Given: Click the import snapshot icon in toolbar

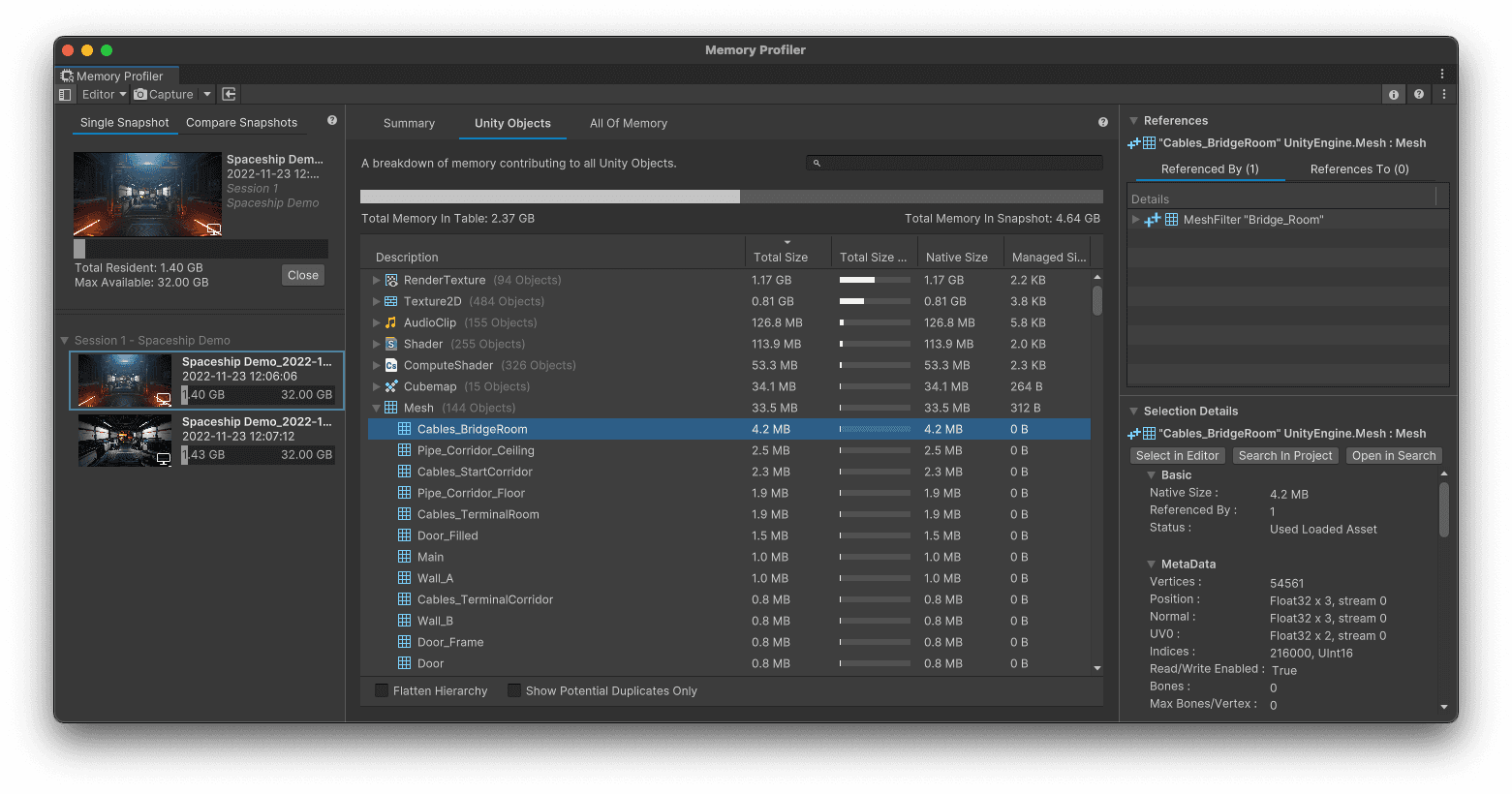Looking at the screenshot, I should [x=229, y=94].
